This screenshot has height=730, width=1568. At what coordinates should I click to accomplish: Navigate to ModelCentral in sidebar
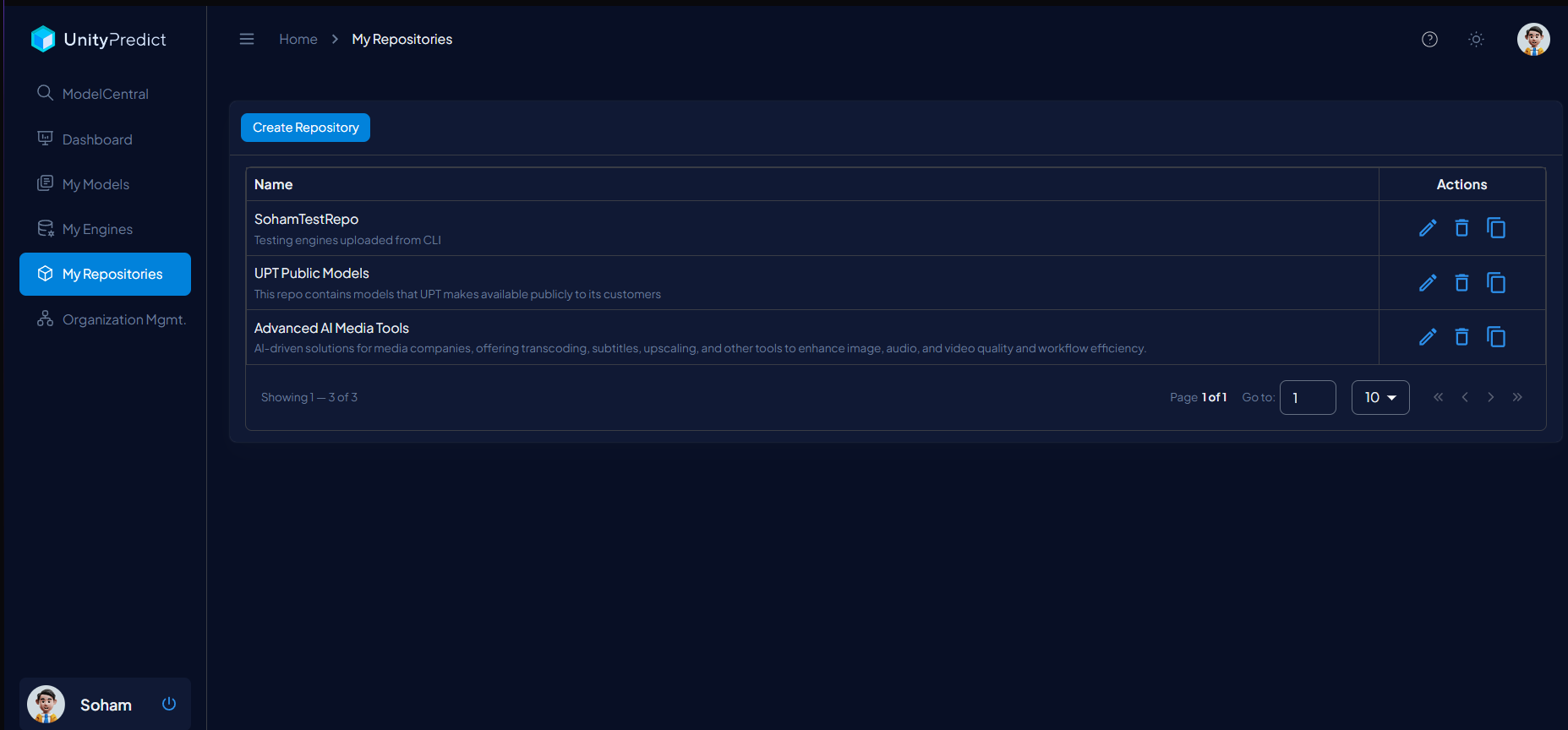(105, 94)
